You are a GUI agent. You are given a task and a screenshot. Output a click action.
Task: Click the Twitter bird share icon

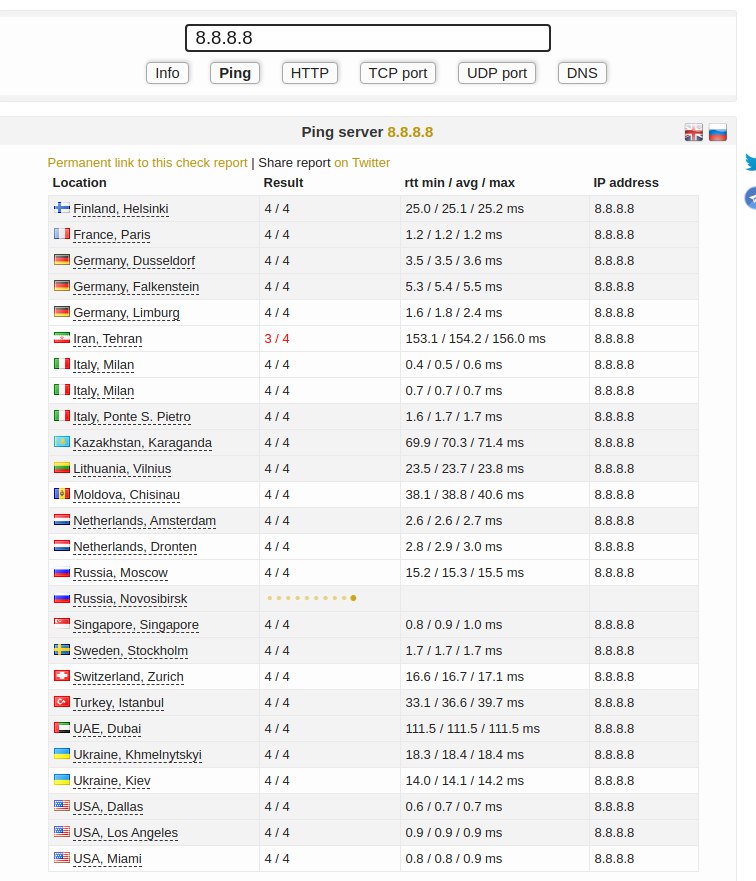(751, 162)
